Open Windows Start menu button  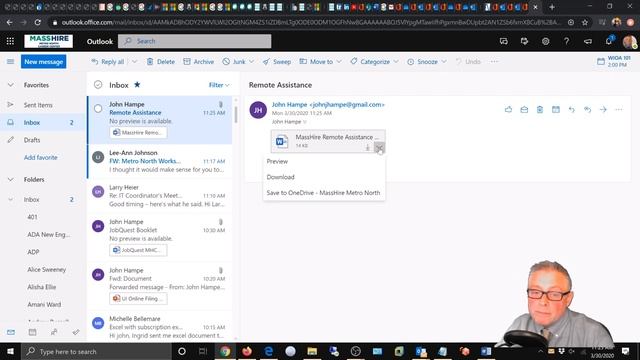[10, 351]
